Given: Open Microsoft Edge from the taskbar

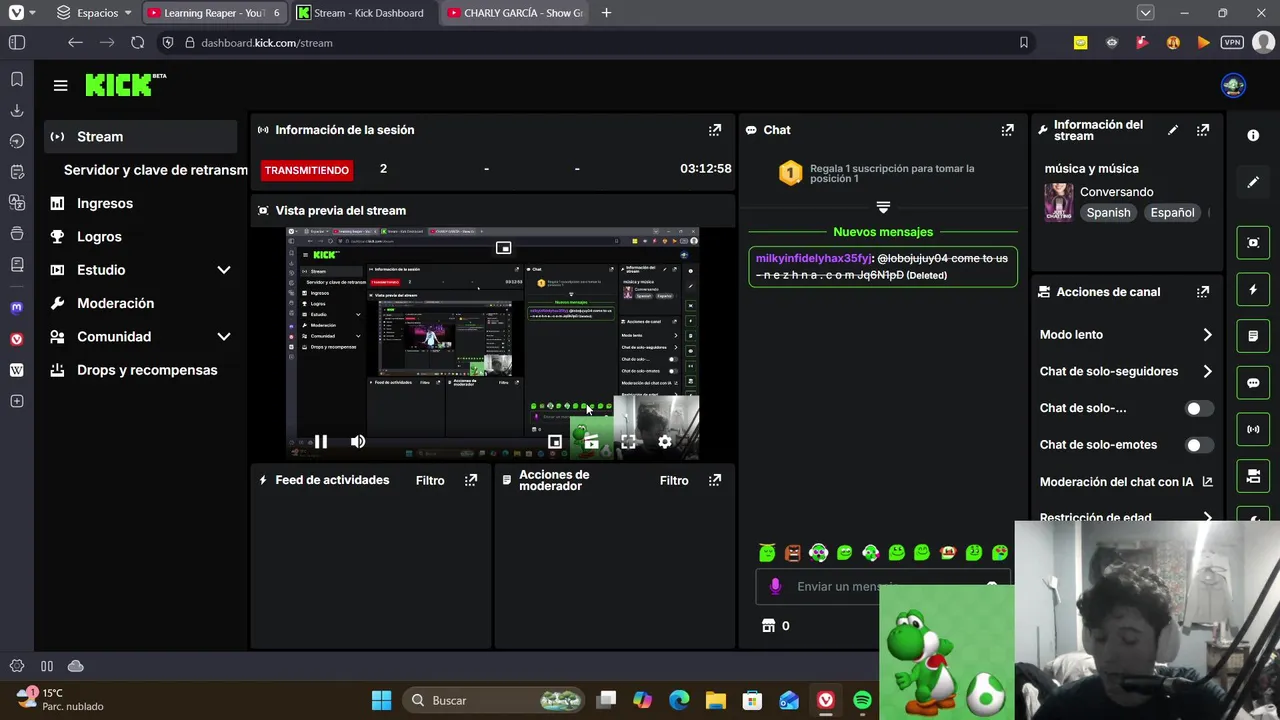Looking at the screenshot, I should 679,700.
